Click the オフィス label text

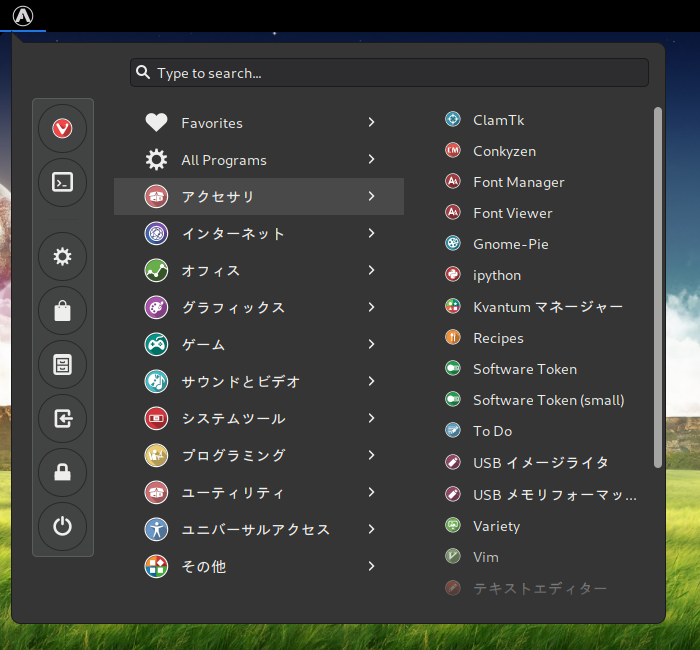211,271
